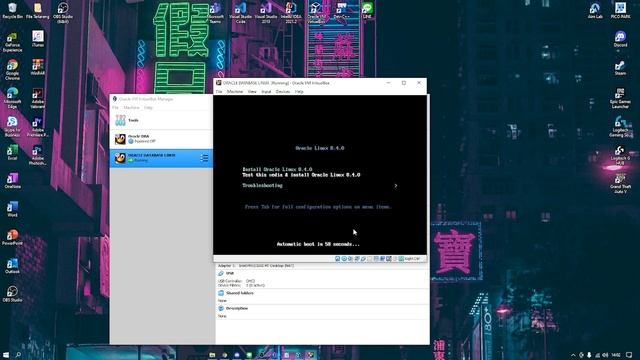Screen dimensions: 640x360
Task: Open the Adobe Photoshop desktop shortcut
Action: click(x=38, y=155)
